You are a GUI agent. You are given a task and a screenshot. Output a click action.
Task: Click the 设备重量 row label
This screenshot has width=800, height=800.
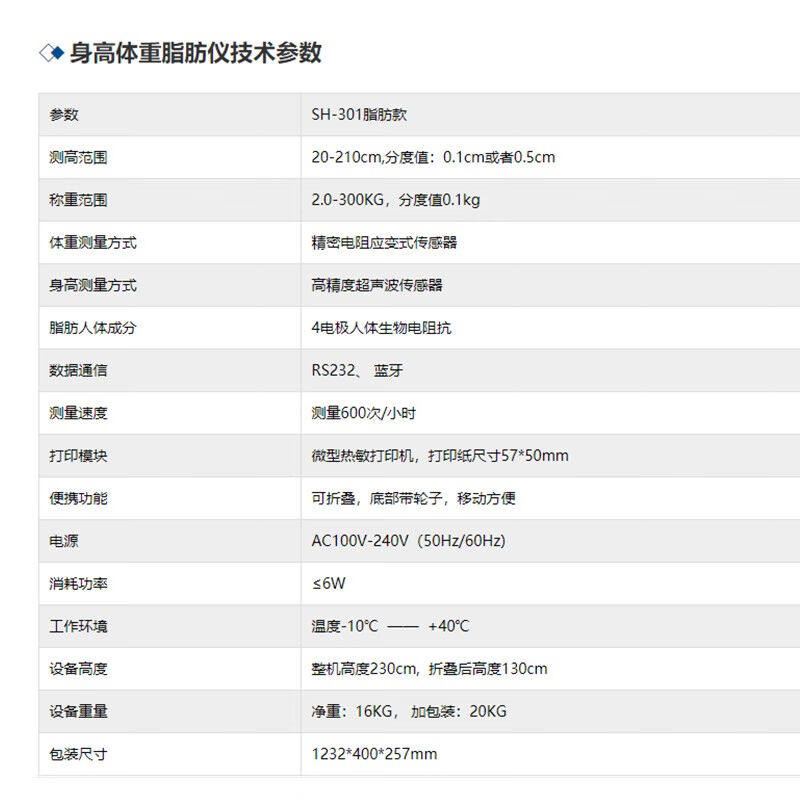pyautogui.click(x=78, y=711)
